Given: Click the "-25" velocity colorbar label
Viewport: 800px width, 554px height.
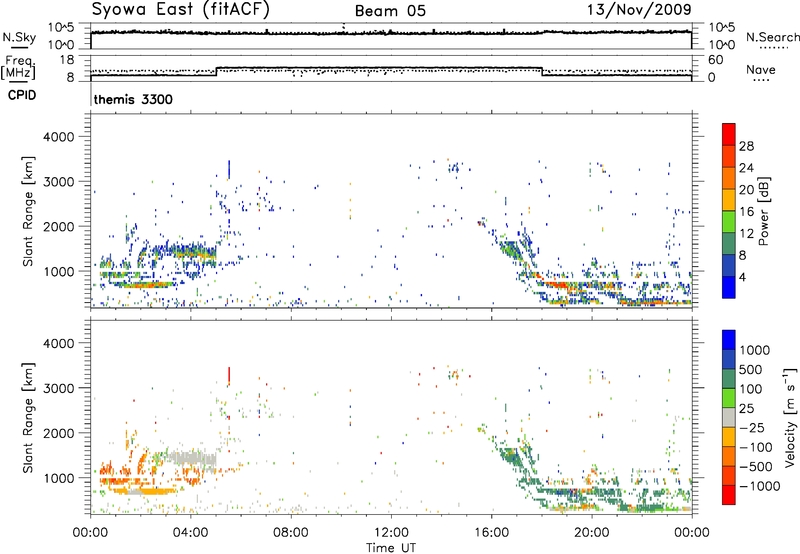Looking at the screenshot, I should (751, 427).
